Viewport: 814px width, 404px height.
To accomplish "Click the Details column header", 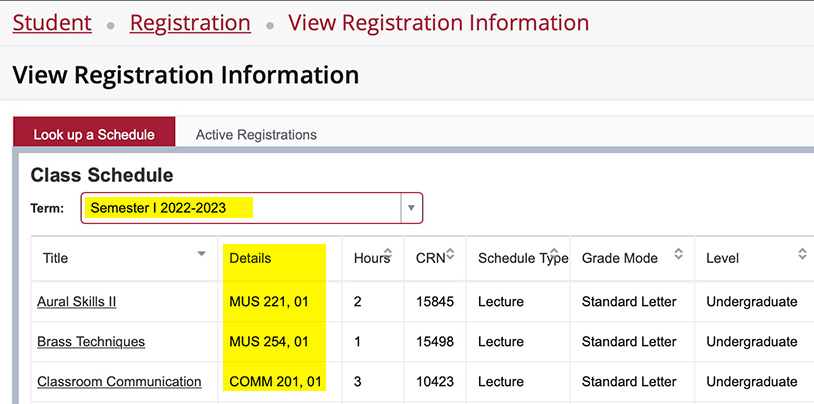I will pyautogui.click(x=250, y=258).
